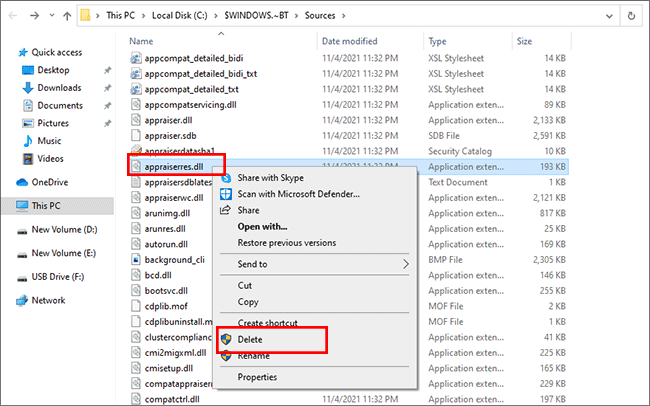Viewport: 650px width, 406px height.
Task: Click $WINDOWS.~BT breadcrumb segment
Action: tap(256, 15)
